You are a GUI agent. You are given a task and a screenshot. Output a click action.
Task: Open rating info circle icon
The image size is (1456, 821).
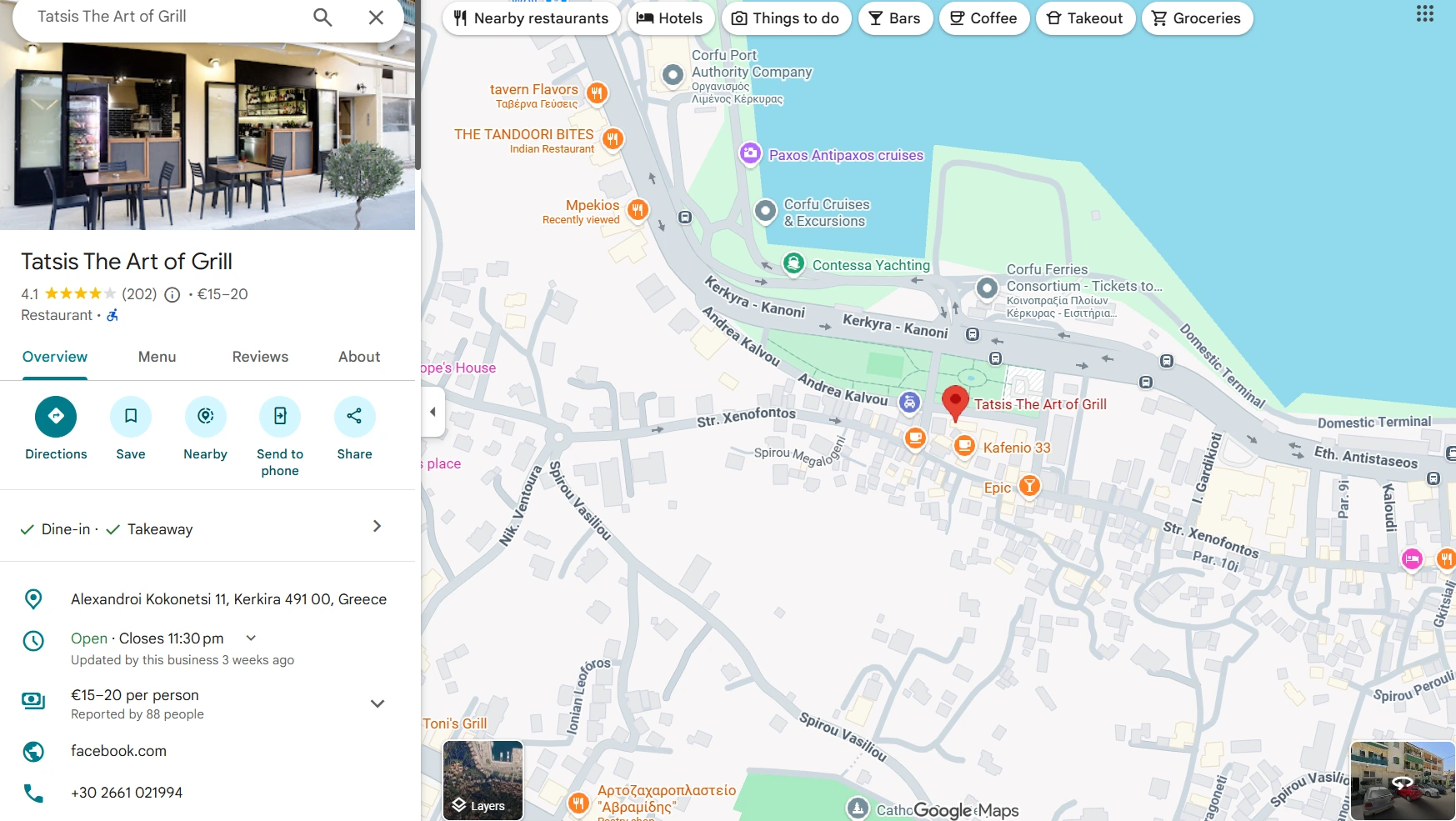point(173,294)
